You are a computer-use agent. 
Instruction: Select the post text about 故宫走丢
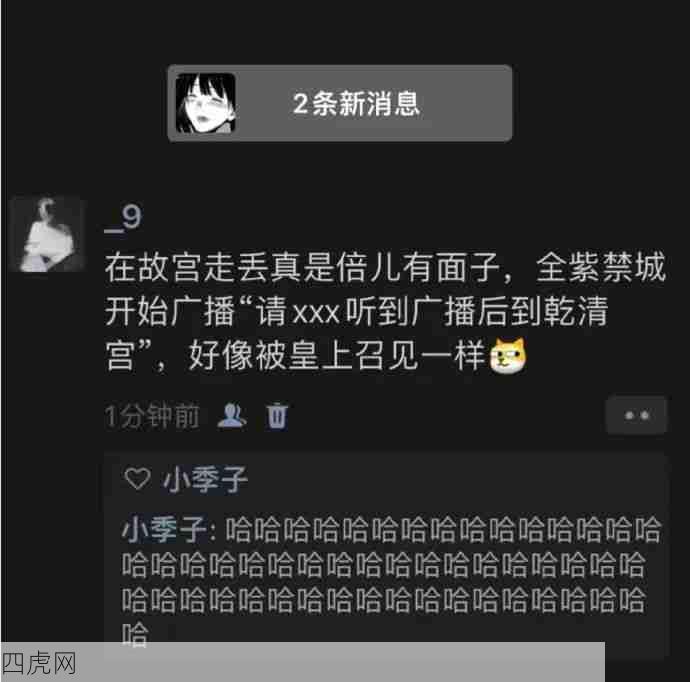tap(385, 312)
